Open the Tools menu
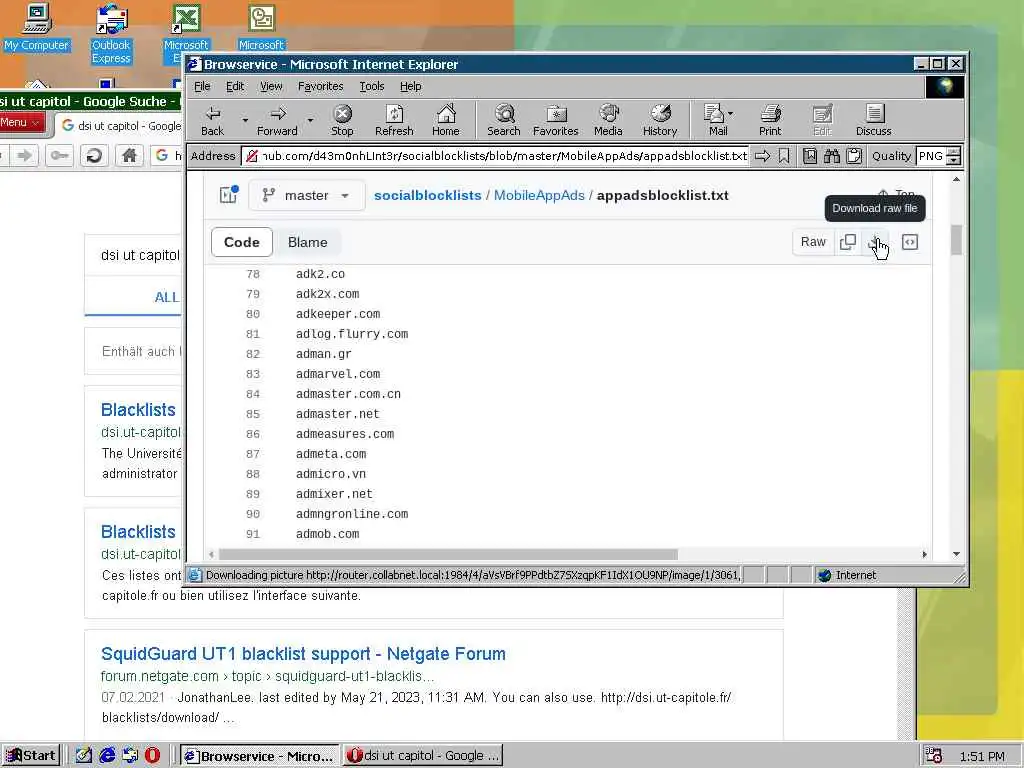Screen dimensions: 1024x768 372,86
